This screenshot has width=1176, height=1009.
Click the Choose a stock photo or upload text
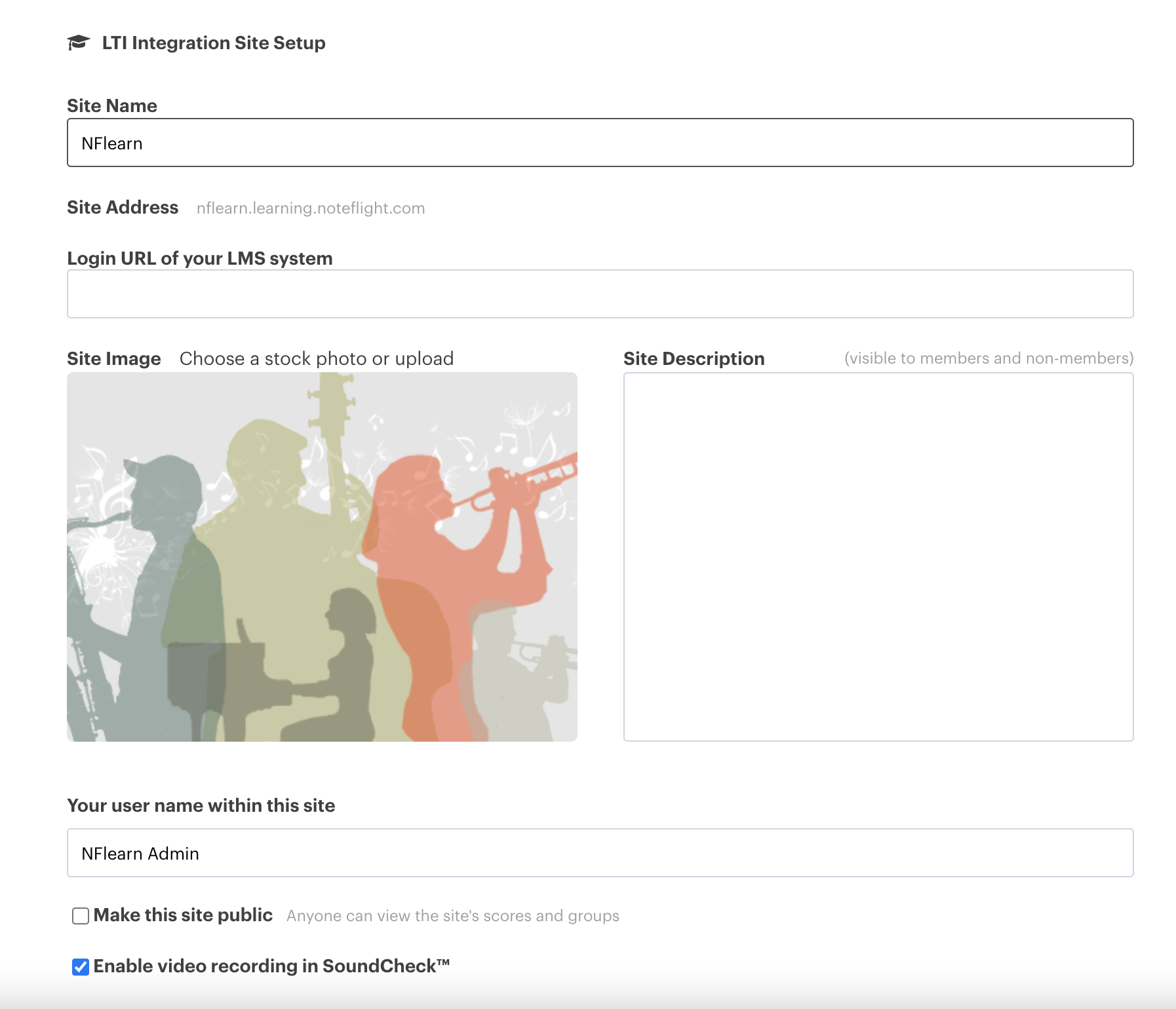317,358
